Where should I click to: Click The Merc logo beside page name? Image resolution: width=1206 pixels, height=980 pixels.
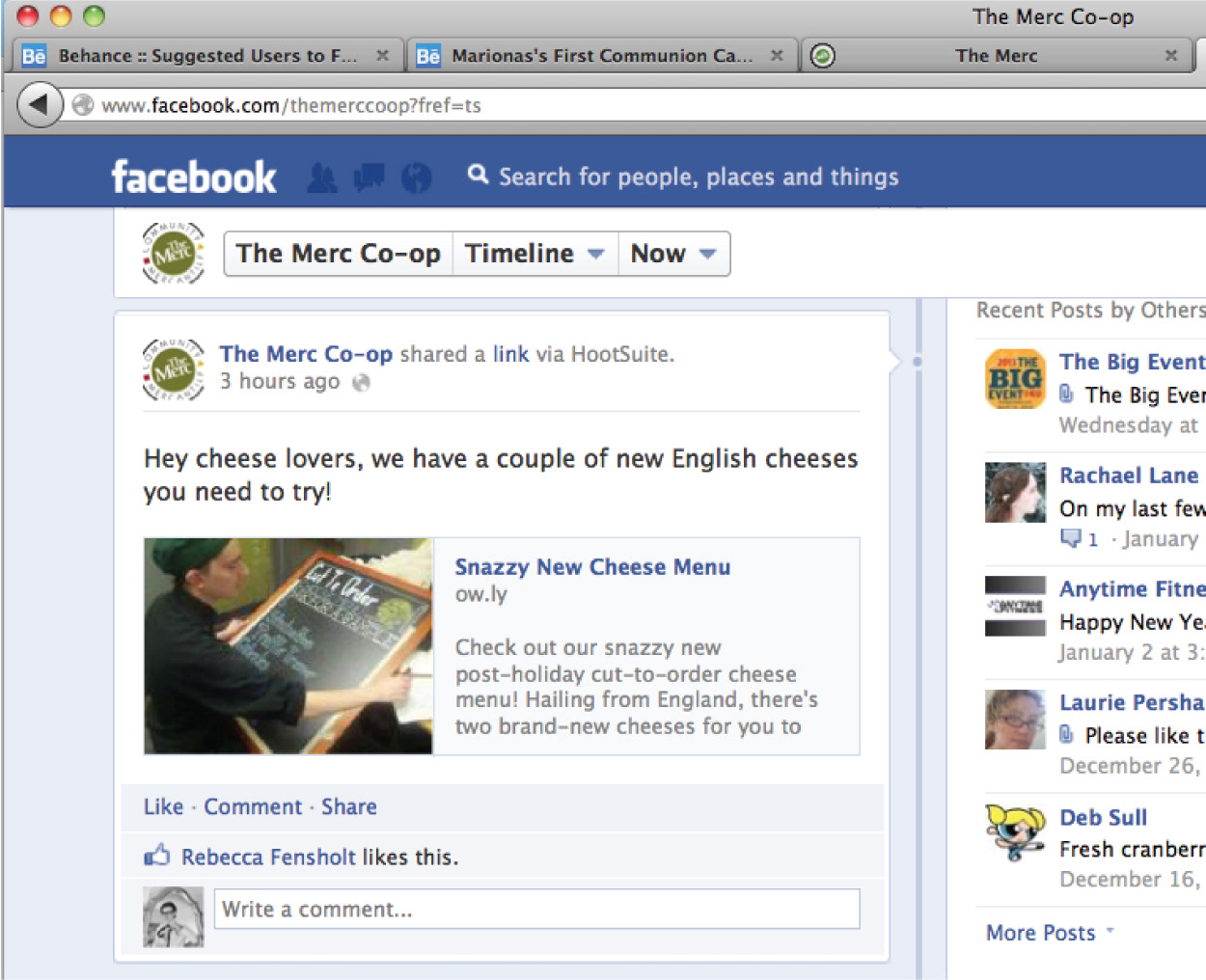174,254
